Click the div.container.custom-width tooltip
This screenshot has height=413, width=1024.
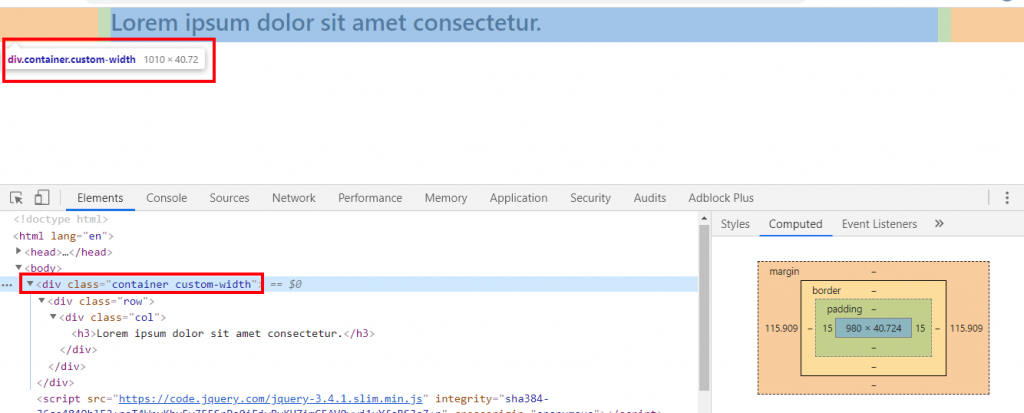point(105,59)
